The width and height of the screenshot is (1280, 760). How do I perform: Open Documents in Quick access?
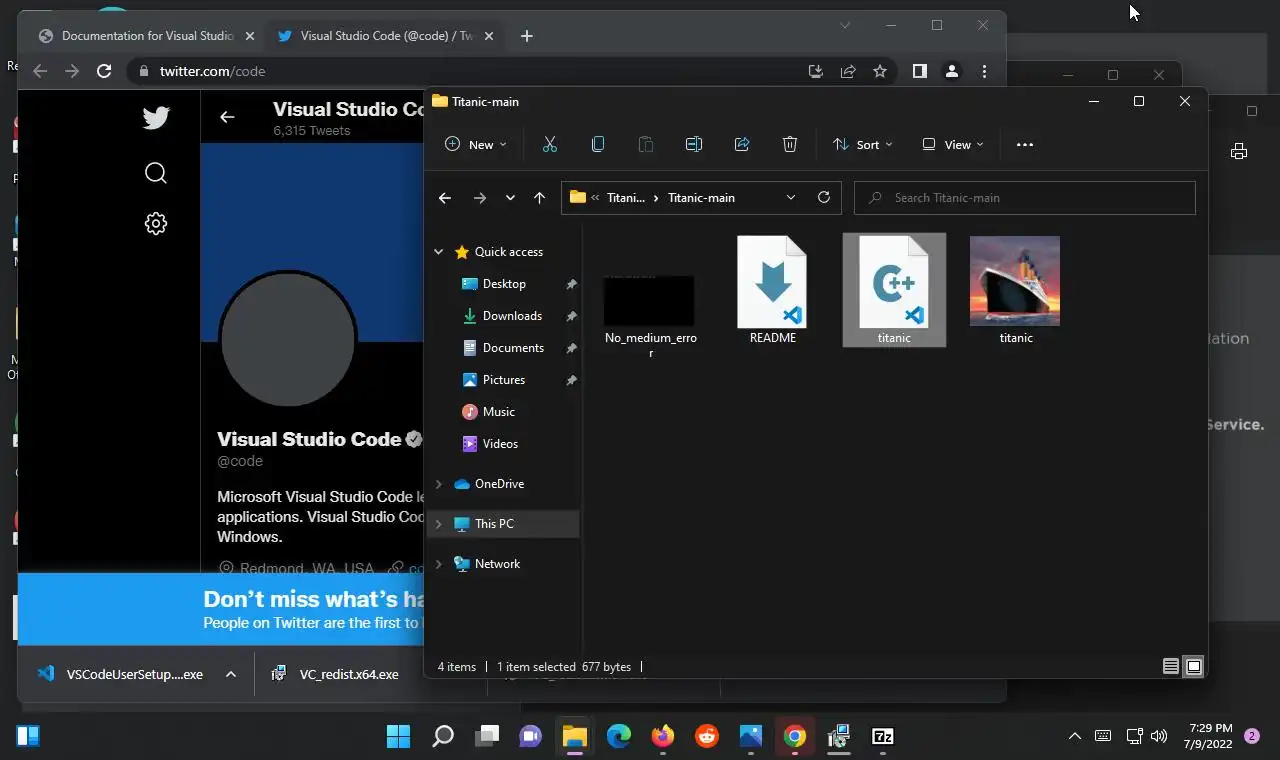click(x=513, y=348)
